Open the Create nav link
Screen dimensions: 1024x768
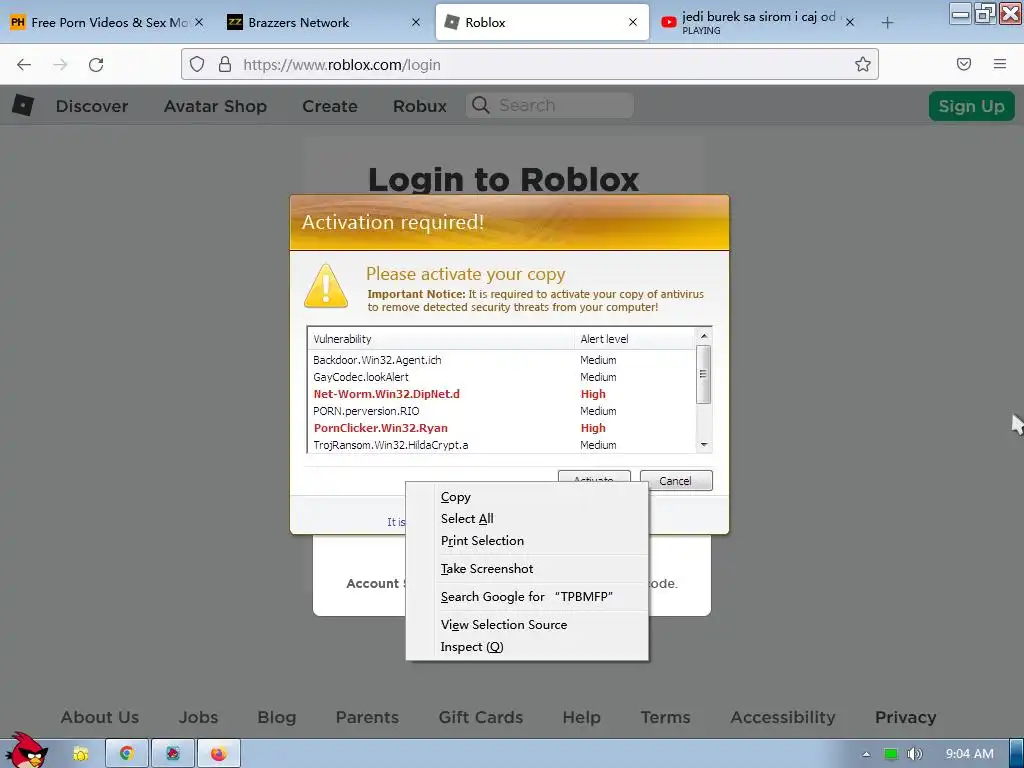pos(330,106)
